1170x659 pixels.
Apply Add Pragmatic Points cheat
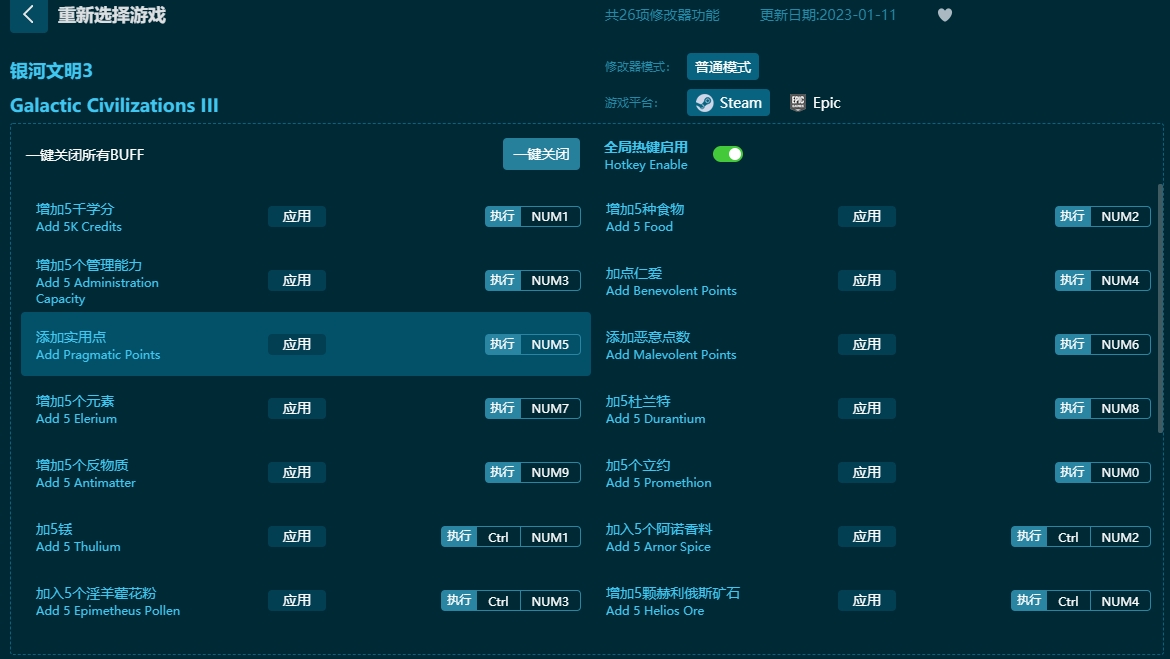pos(297,344)
